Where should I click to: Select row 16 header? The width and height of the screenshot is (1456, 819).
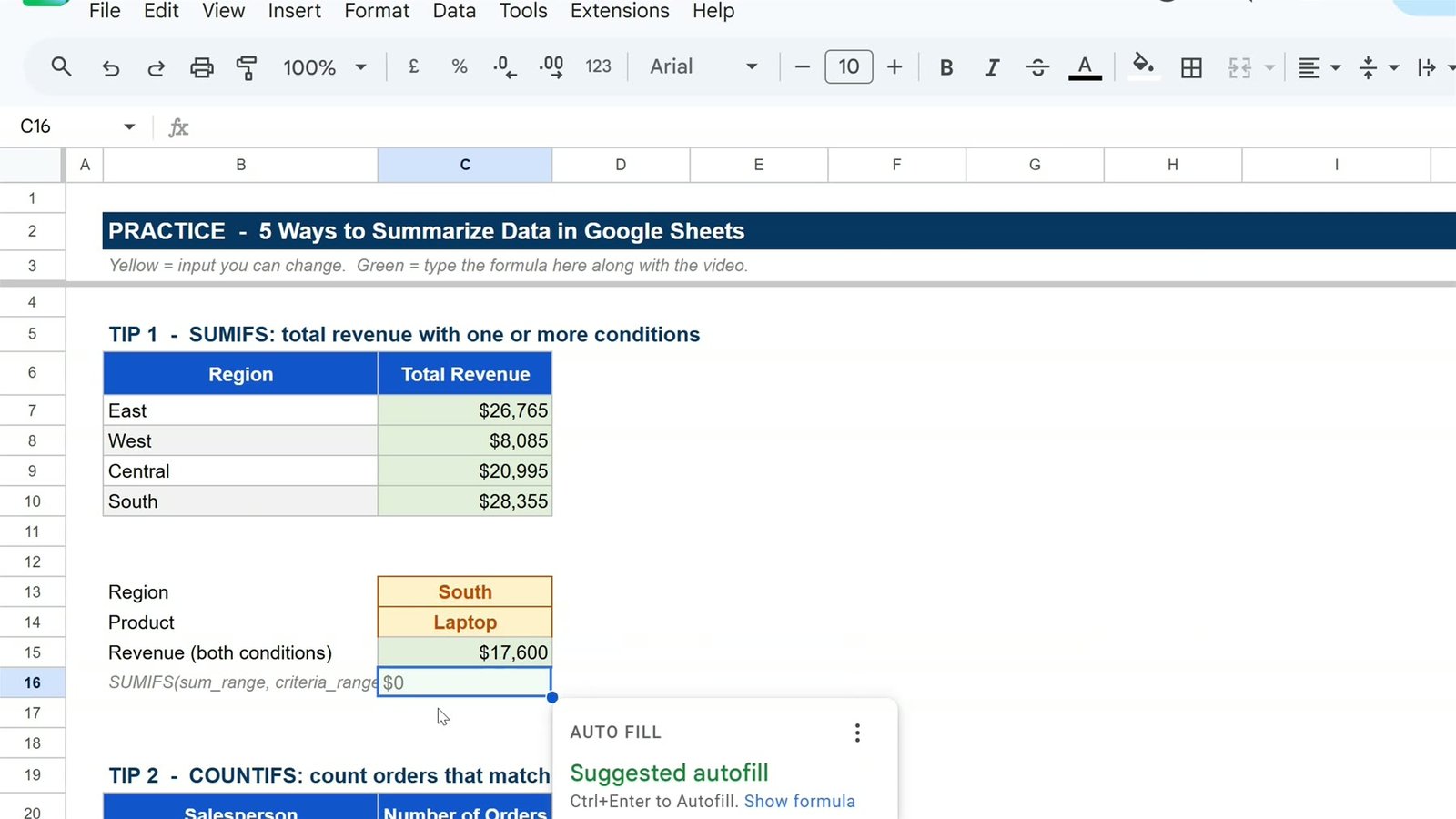(32, 682)
